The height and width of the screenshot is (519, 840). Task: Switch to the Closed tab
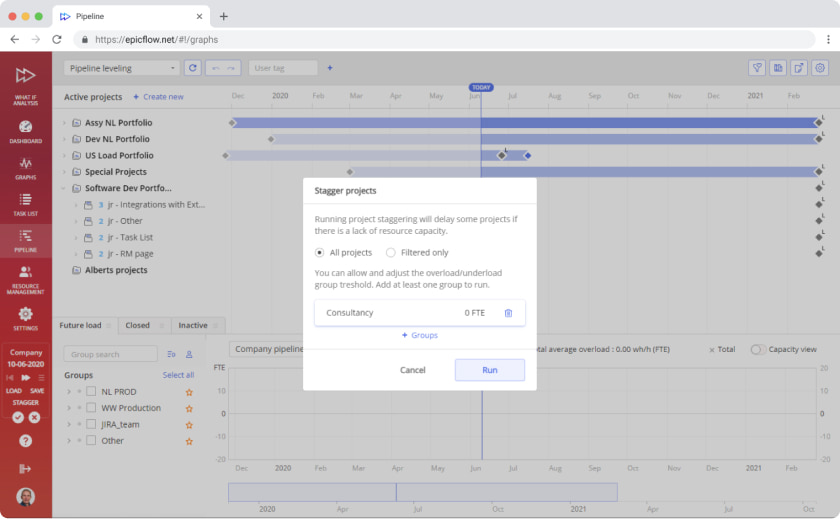click(x=144, y=325)
